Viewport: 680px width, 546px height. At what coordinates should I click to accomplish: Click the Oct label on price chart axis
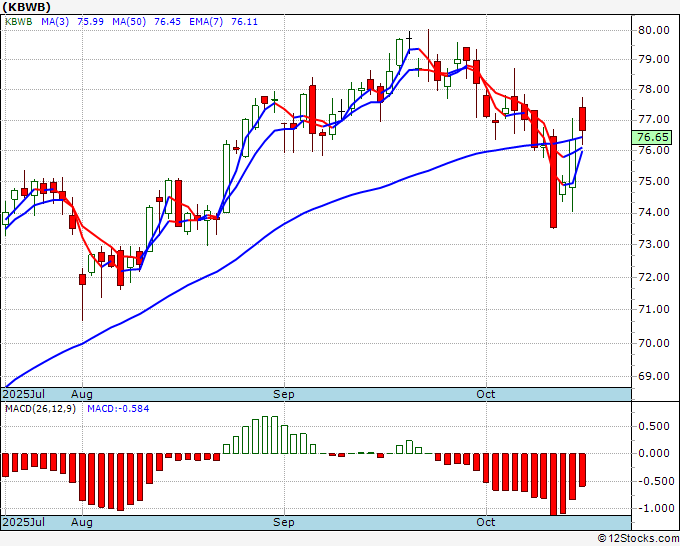point(485,394)
